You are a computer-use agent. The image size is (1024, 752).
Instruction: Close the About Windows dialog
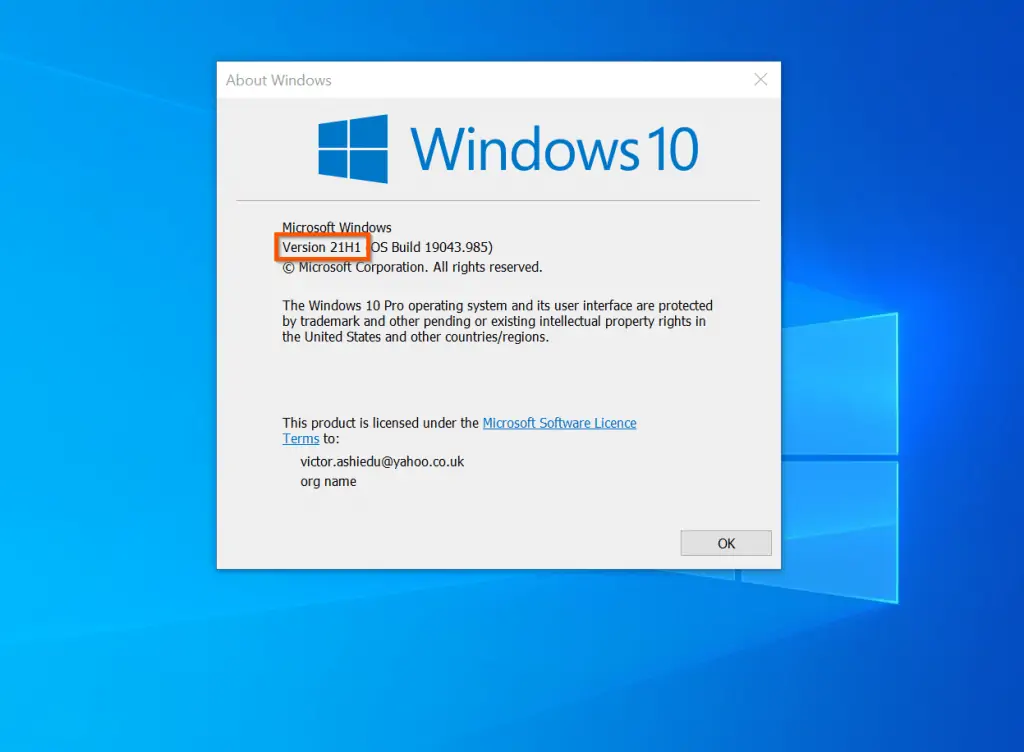coord(760,80)
